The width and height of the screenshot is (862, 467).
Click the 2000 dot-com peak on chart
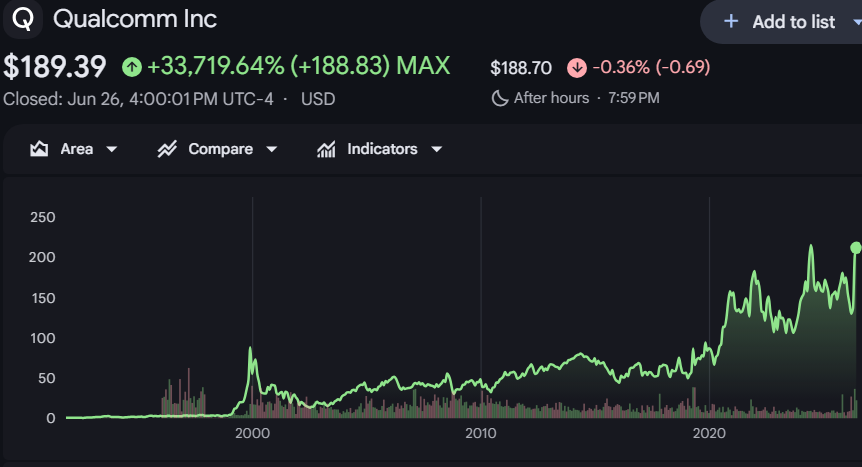point(251,348)
